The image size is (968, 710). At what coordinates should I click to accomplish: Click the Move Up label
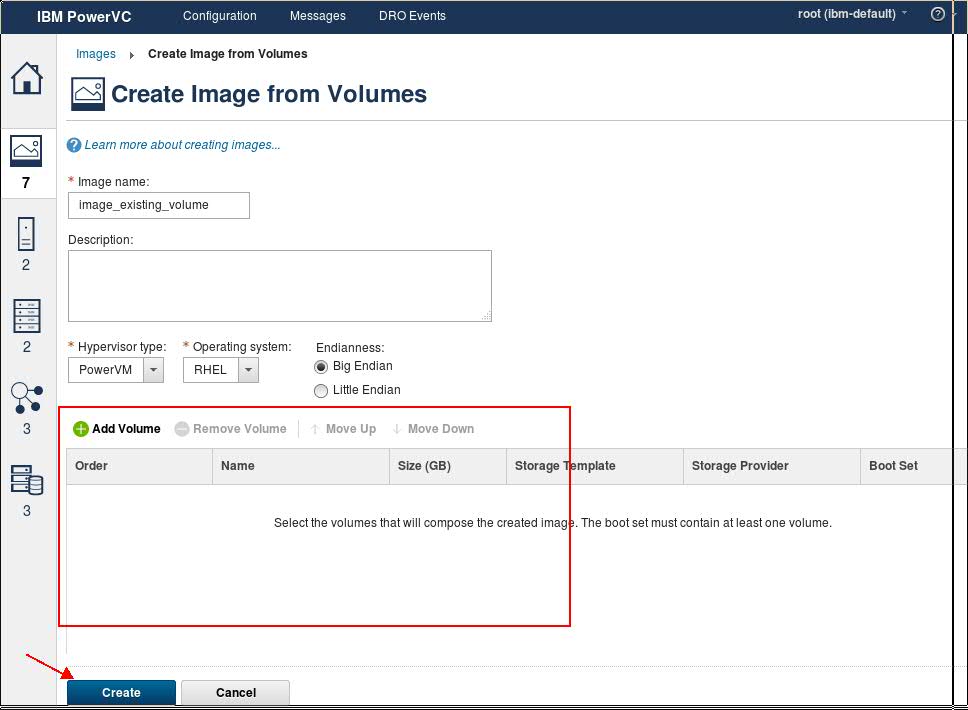351,429
